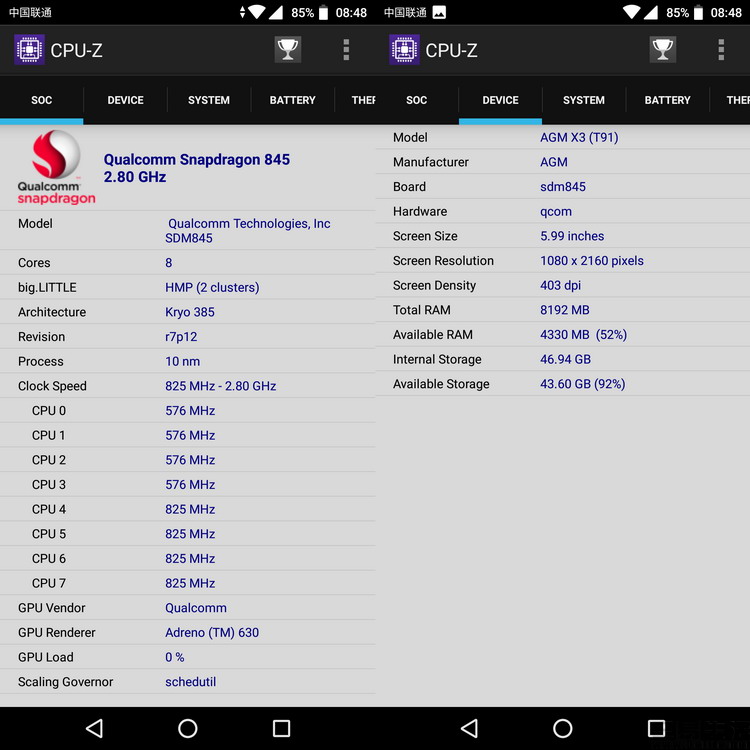Select Process value '10 nm'
The width and height of the screenshot is (750, 750).
point(183,362)
